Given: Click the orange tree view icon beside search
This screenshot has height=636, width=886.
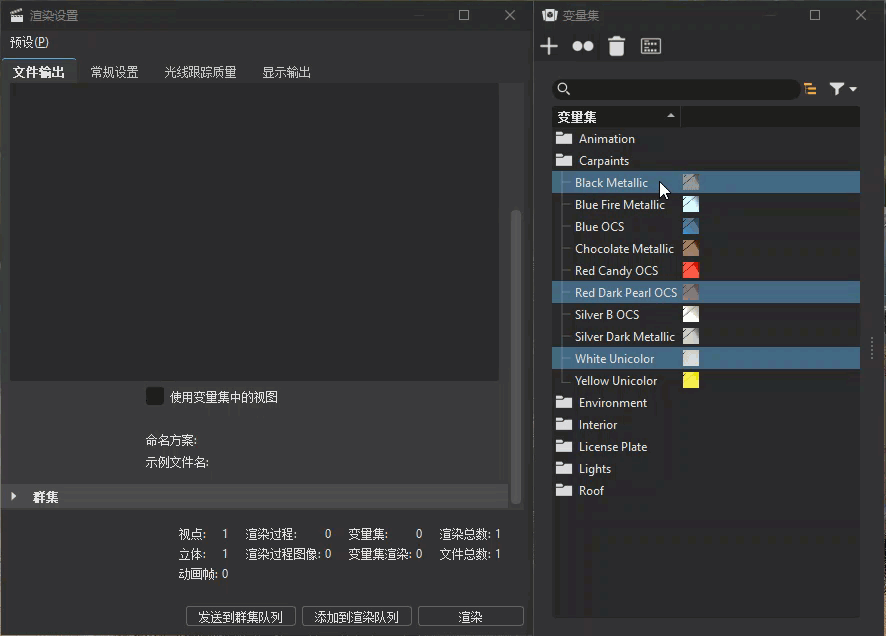Looking at the screenshot, I should pos(809,89).
